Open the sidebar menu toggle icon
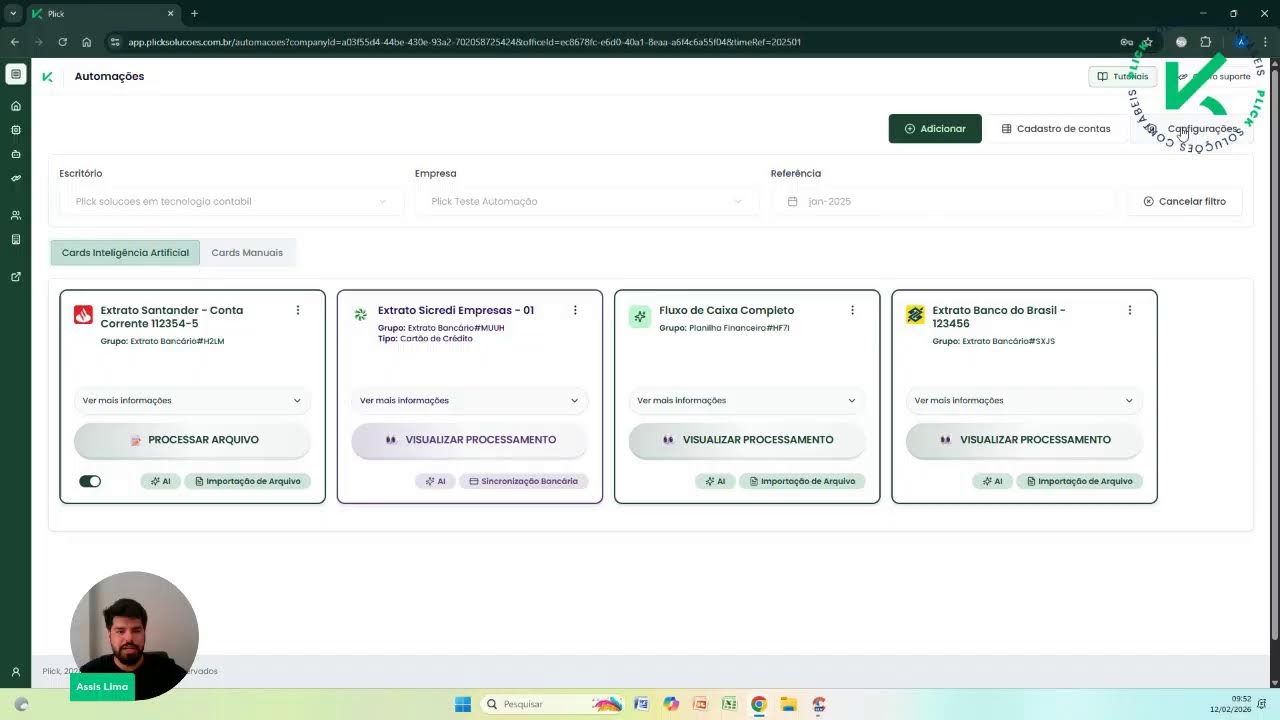Screen dimensions: 1280x720 [15, 74]
